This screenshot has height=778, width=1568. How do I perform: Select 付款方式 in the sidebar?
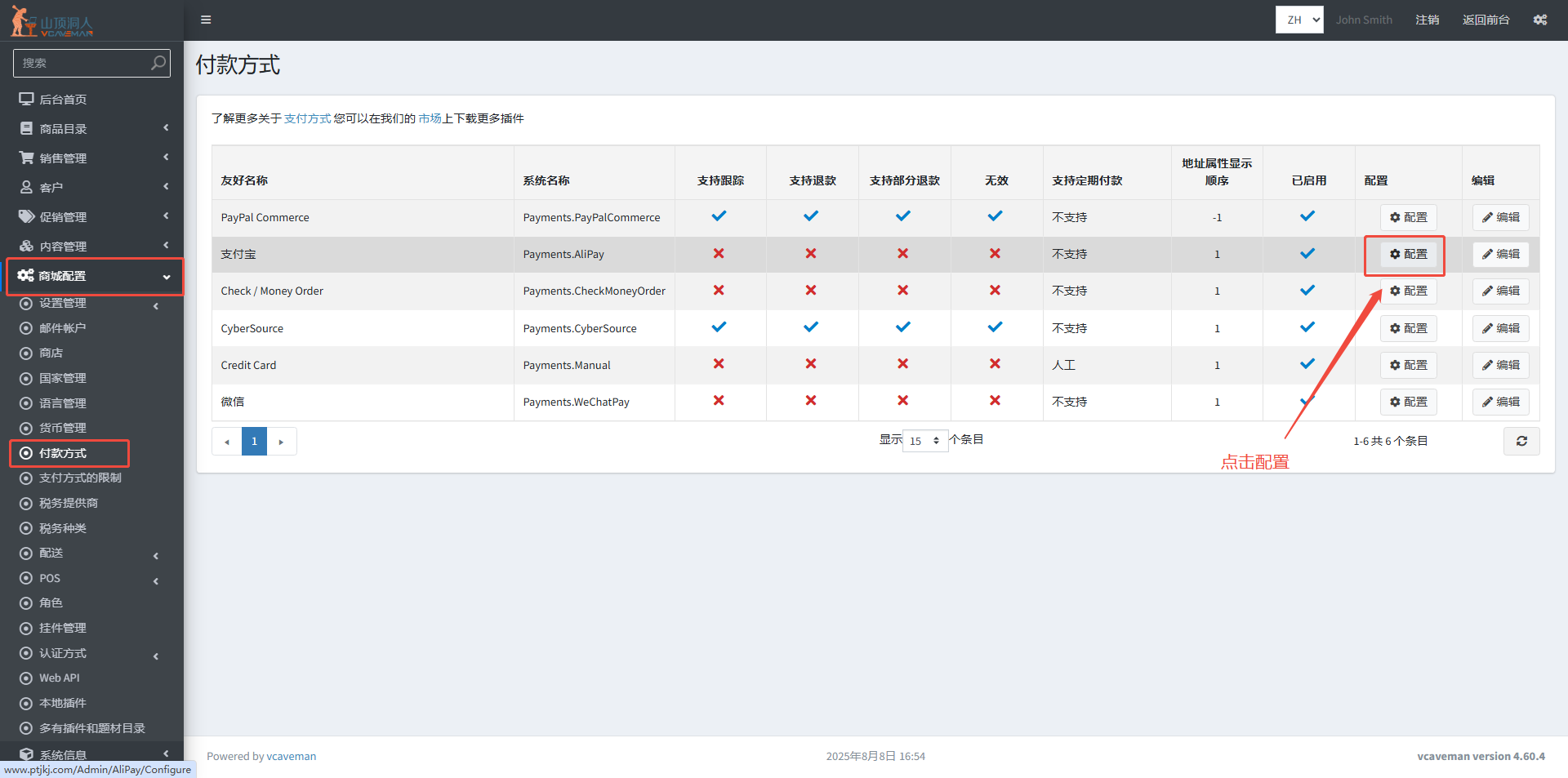(x=63, y=453)
